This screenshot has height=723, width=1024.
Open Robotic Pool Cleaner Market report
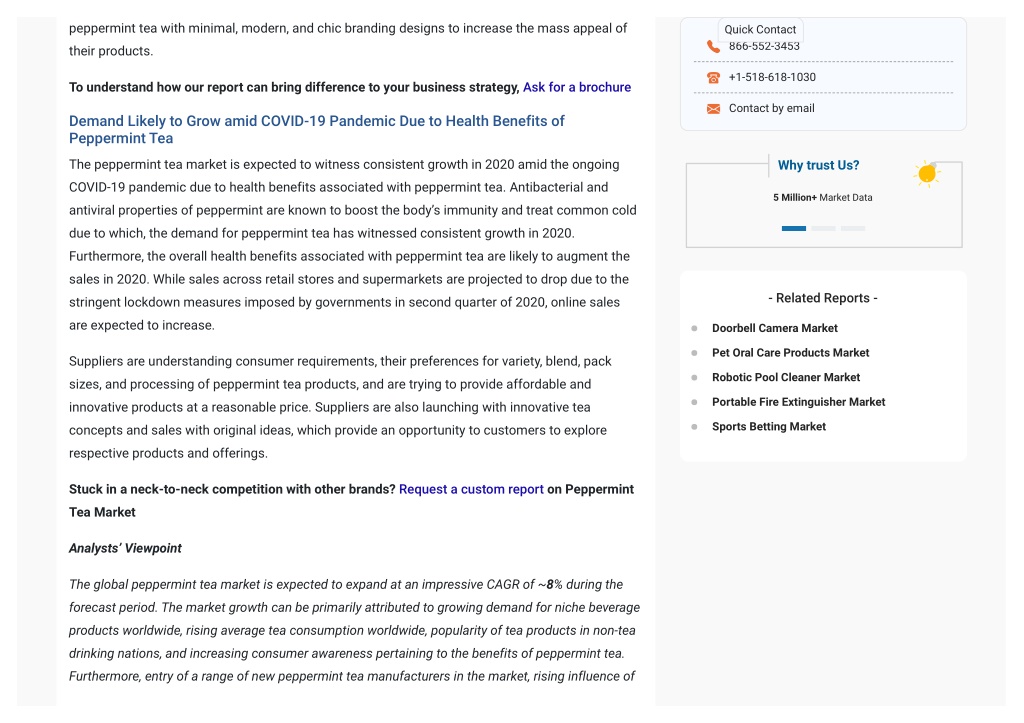pos(786,378)
